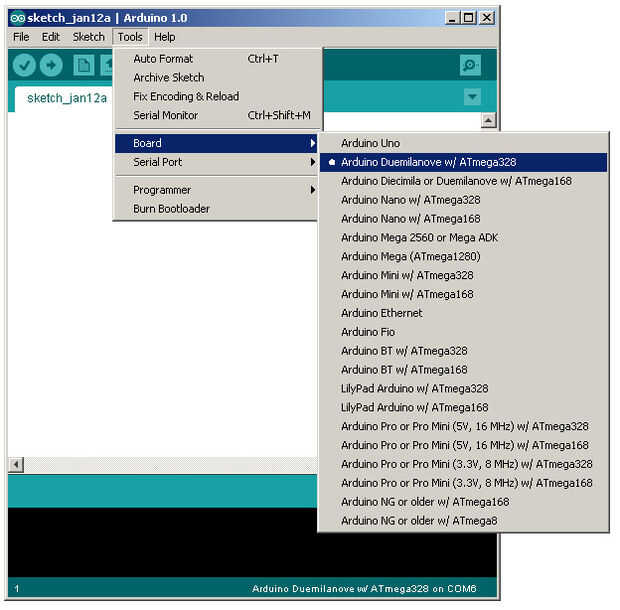The height and width of the screenshot is (610, 620).
Task: Select Arduino Fio board
Action: (x=463, y=332)
